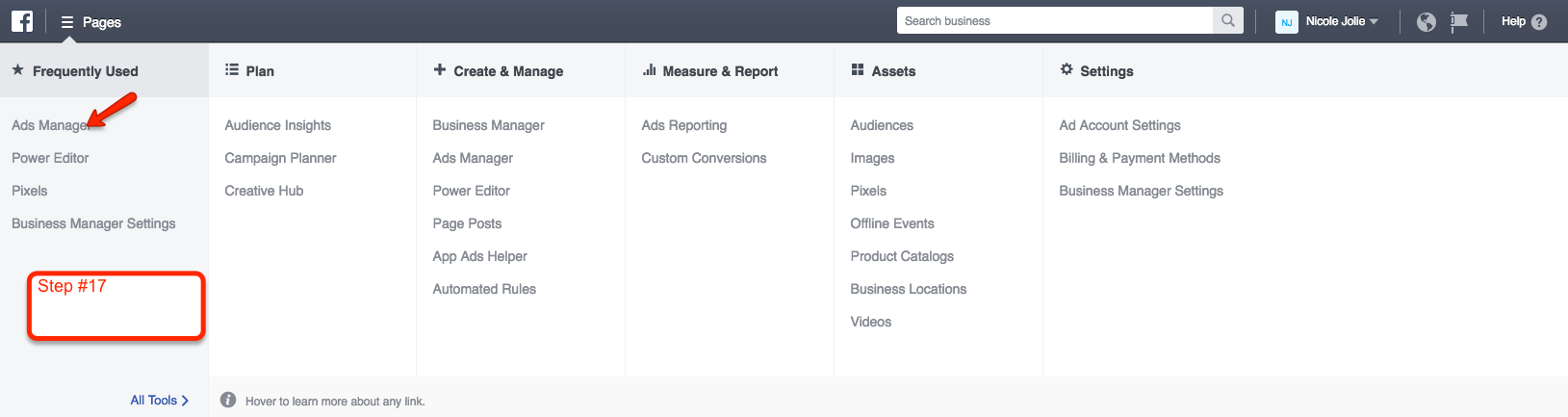This screenshot has height=417, width=1568.
Task: Open Campaign Planner
Action: click(x=281, y=158)
